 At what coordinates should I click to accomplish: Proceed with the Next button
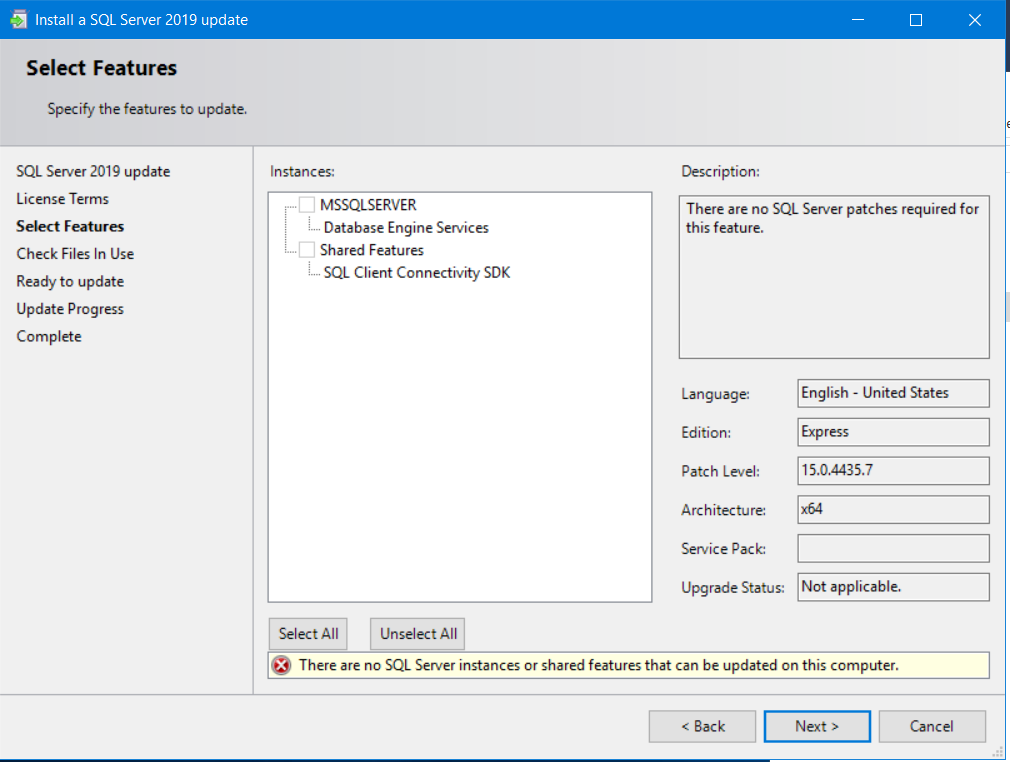click(x=817, y=726)
